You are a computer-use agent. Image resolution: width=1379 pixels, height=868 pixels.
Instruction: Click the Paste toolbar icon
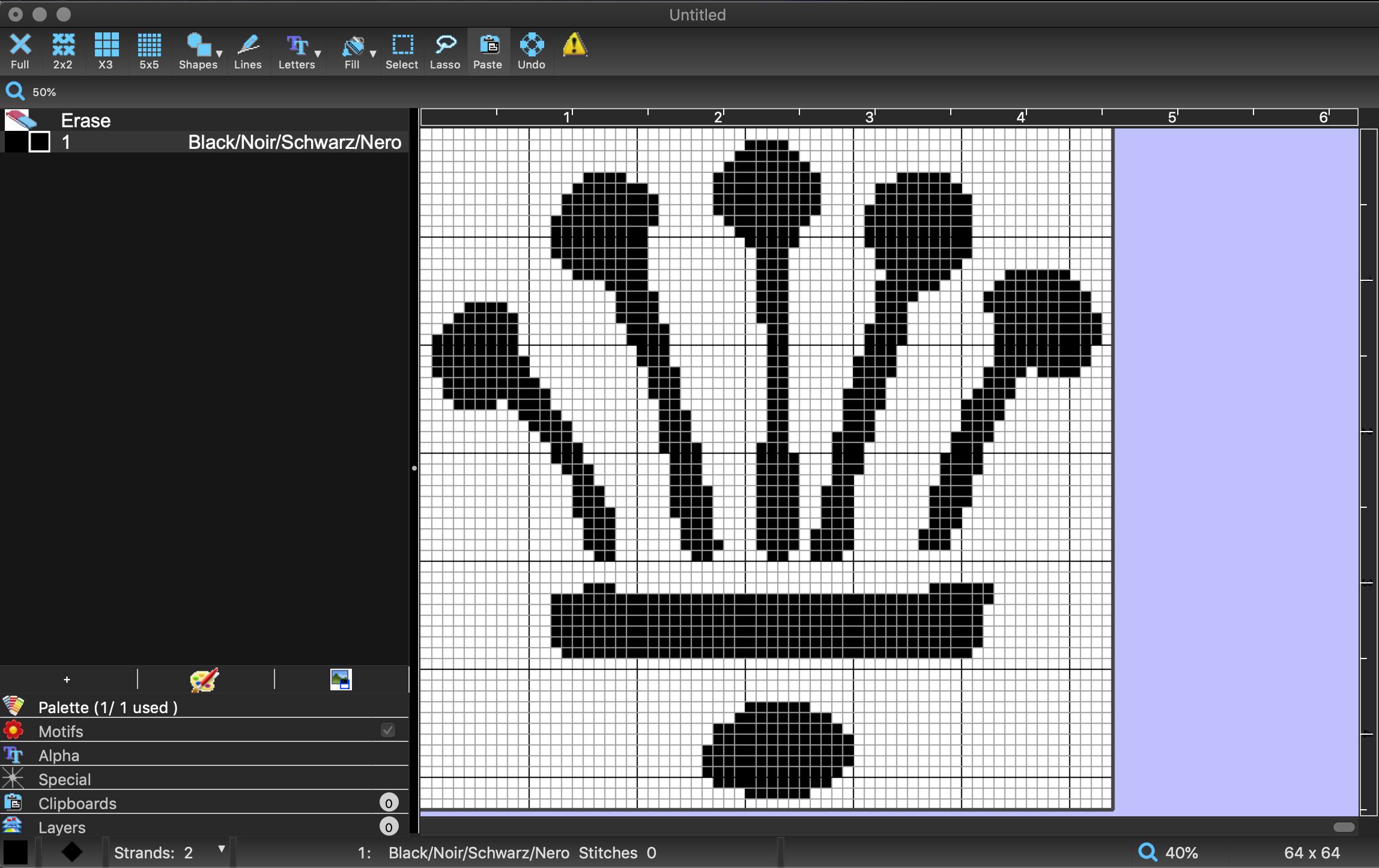pos(488,51)
